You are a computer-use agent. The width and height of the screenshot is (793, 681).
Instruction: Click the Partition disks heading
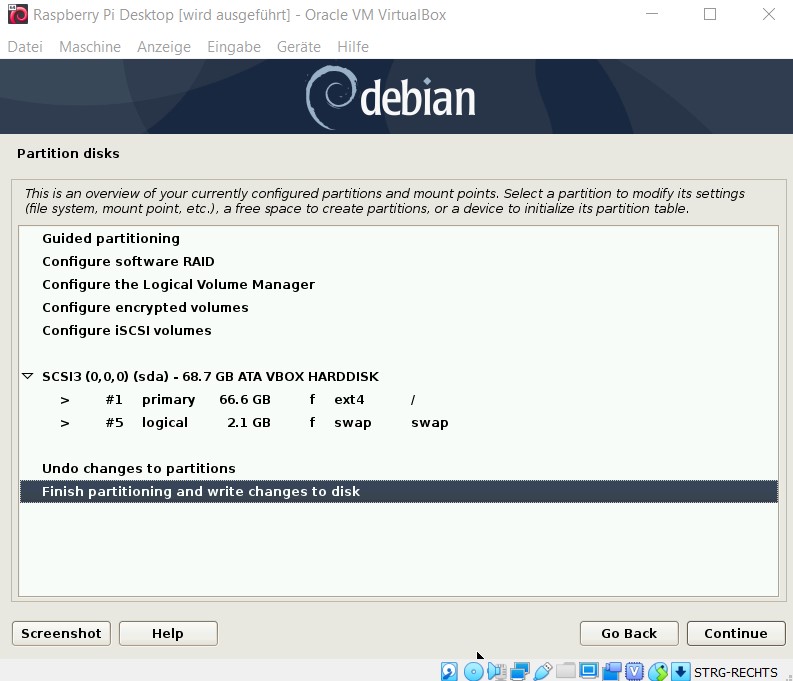pyautogui.click(x=68, y=153)
